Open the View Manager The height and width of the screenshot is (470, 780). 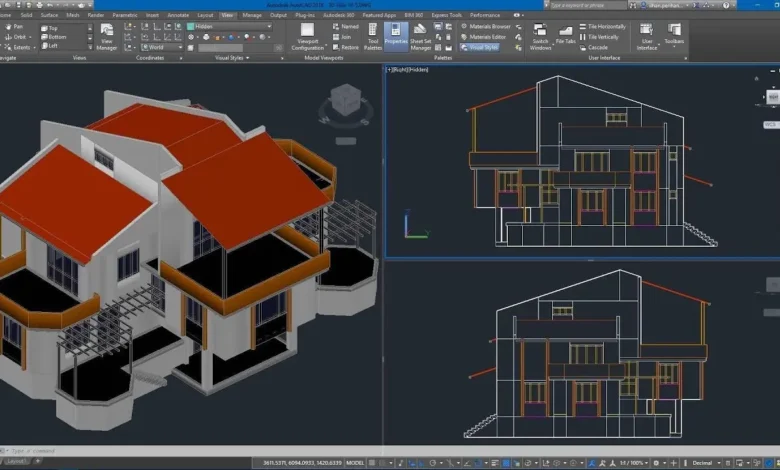[106, 37]
